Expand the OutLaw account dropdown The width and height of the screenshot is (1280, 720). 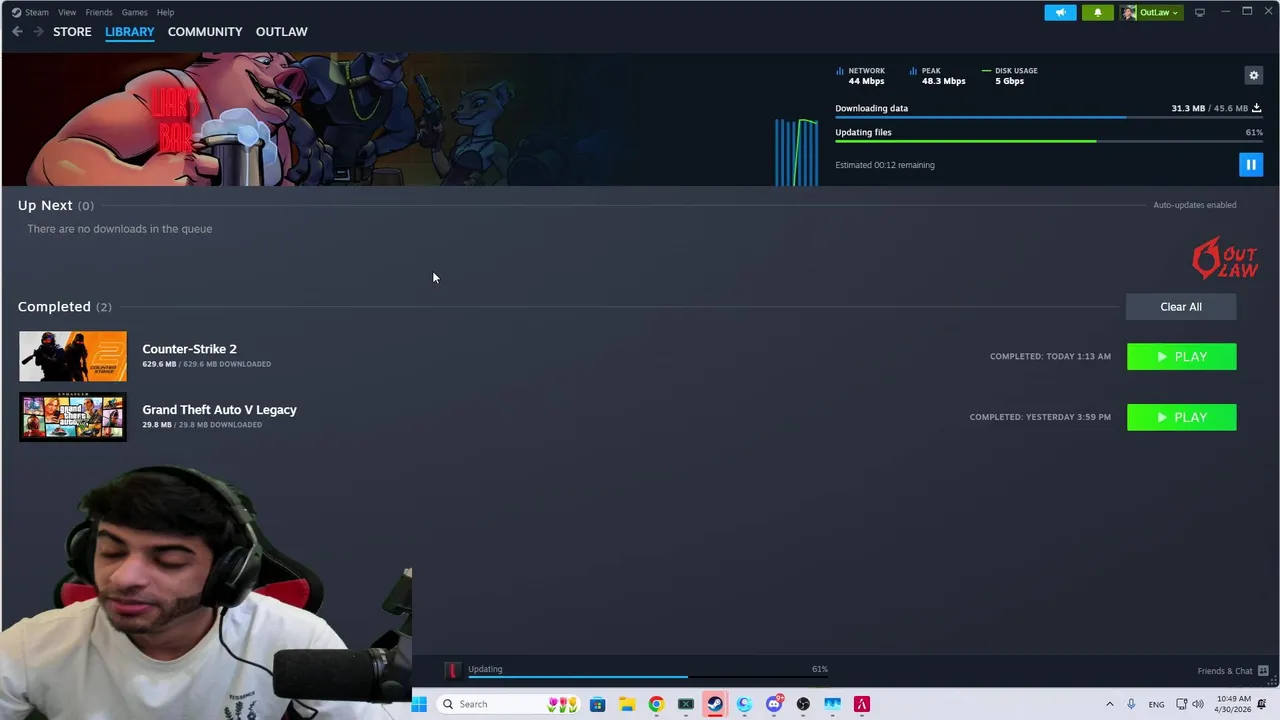[1159, 12]
